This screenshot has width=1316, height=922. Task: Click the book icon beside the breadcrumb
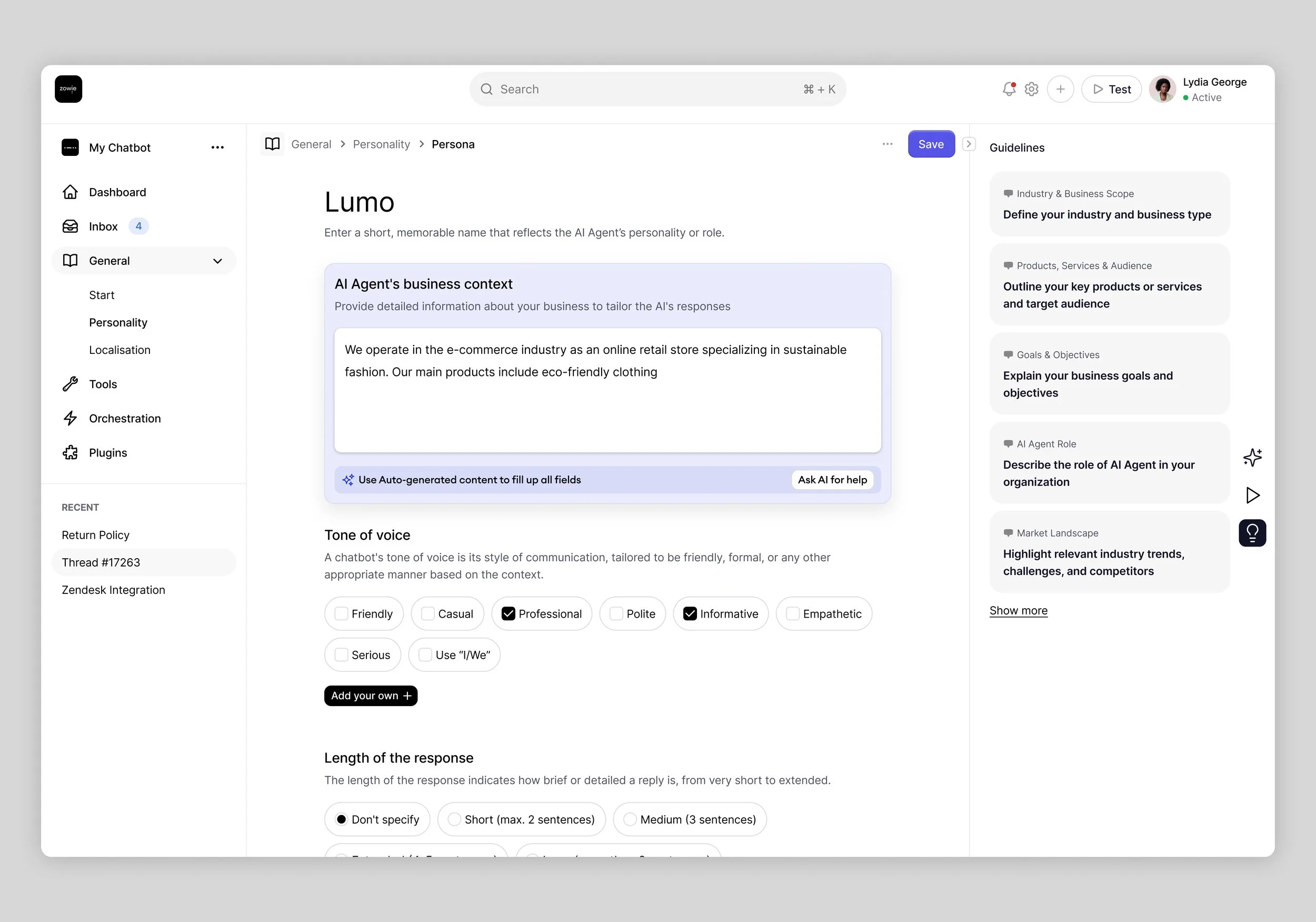click(x=272, y=144)
